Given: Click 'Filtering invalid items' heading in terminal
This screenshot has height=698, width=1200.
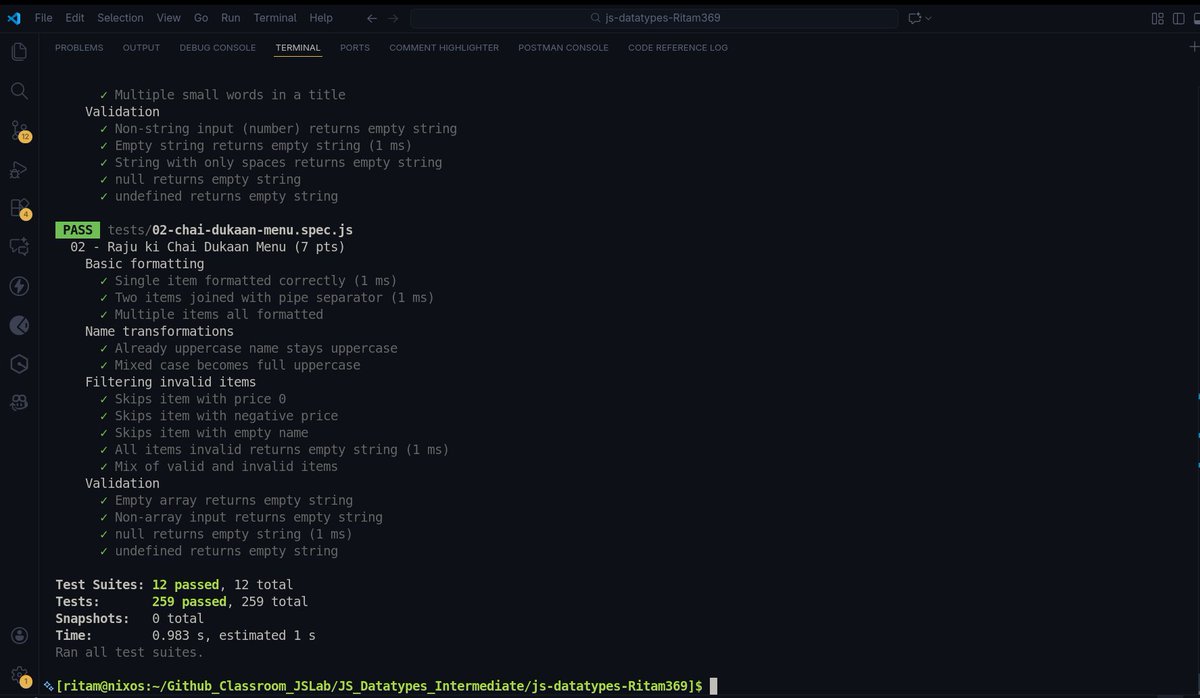Looking at the screenshot, I should [170, 382].
